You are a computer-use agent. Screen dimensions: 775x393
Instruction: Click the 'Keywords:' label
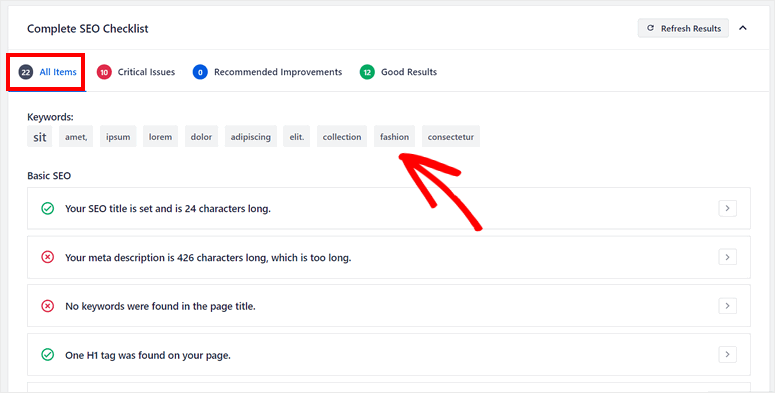(x=50, y=117)
